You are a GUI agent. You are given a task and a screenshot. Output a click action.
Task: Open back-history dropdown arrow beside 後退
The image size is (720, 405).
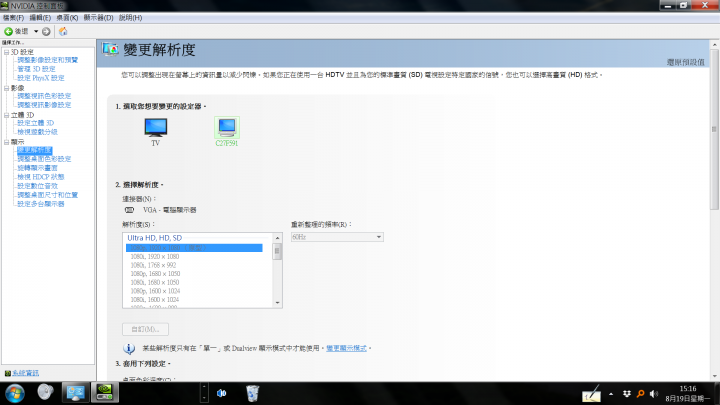tap(36, 31)
